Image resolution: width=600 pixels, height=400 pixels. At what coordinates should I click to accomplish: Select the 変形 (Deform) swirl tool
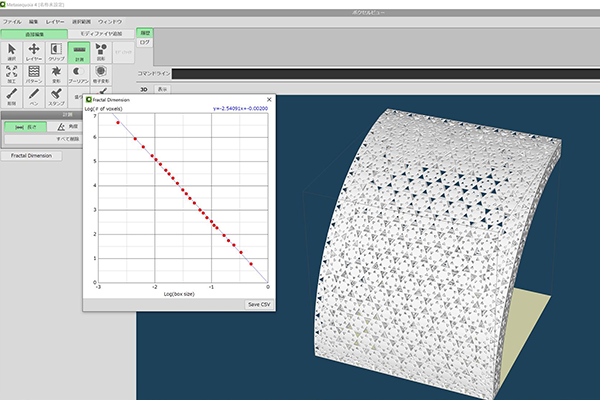click(x=56, y=75)
